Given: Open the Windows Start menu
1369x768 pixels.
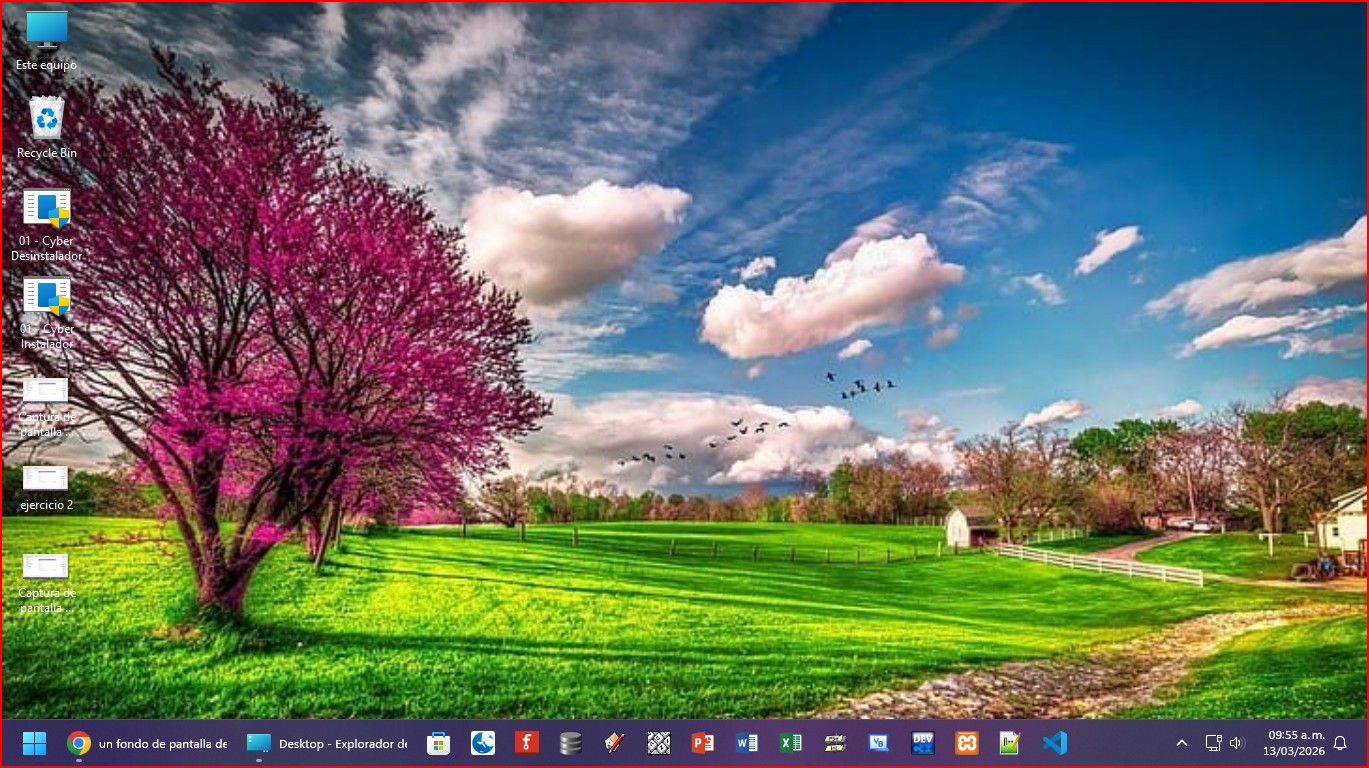Looking at the screenshot, I should click(34, 743).
